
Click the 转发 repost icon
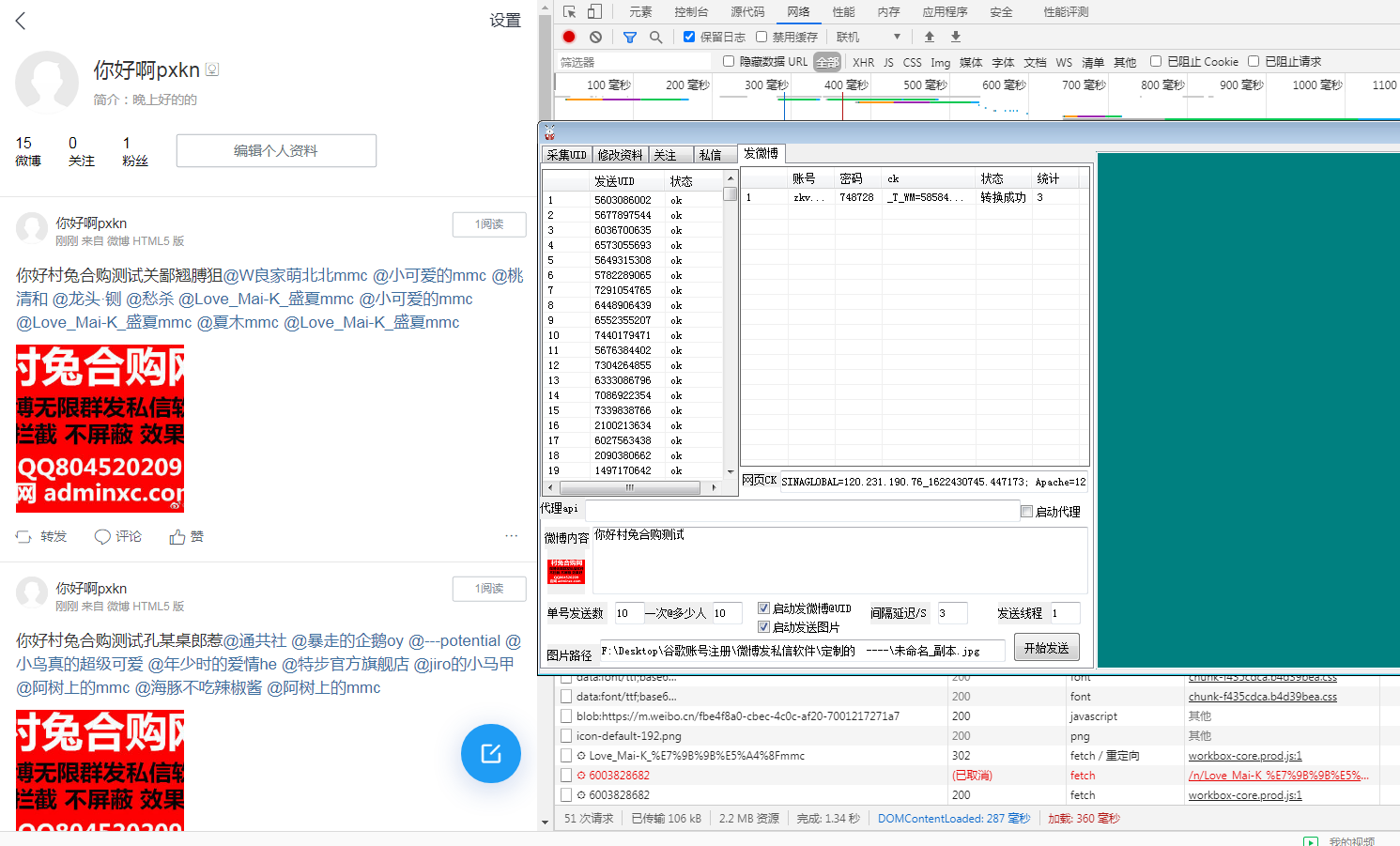[23, 535]
